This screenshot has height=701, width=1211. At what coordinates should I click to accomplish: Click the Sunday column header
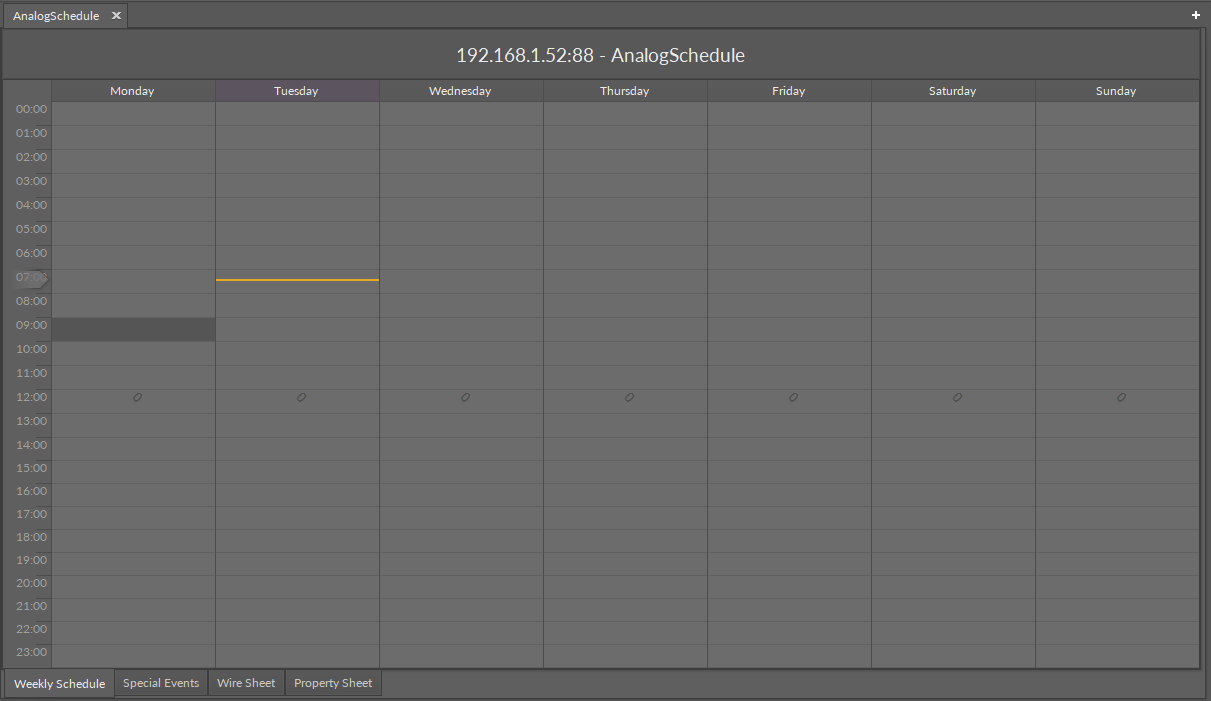click(x=1115, y=90)
